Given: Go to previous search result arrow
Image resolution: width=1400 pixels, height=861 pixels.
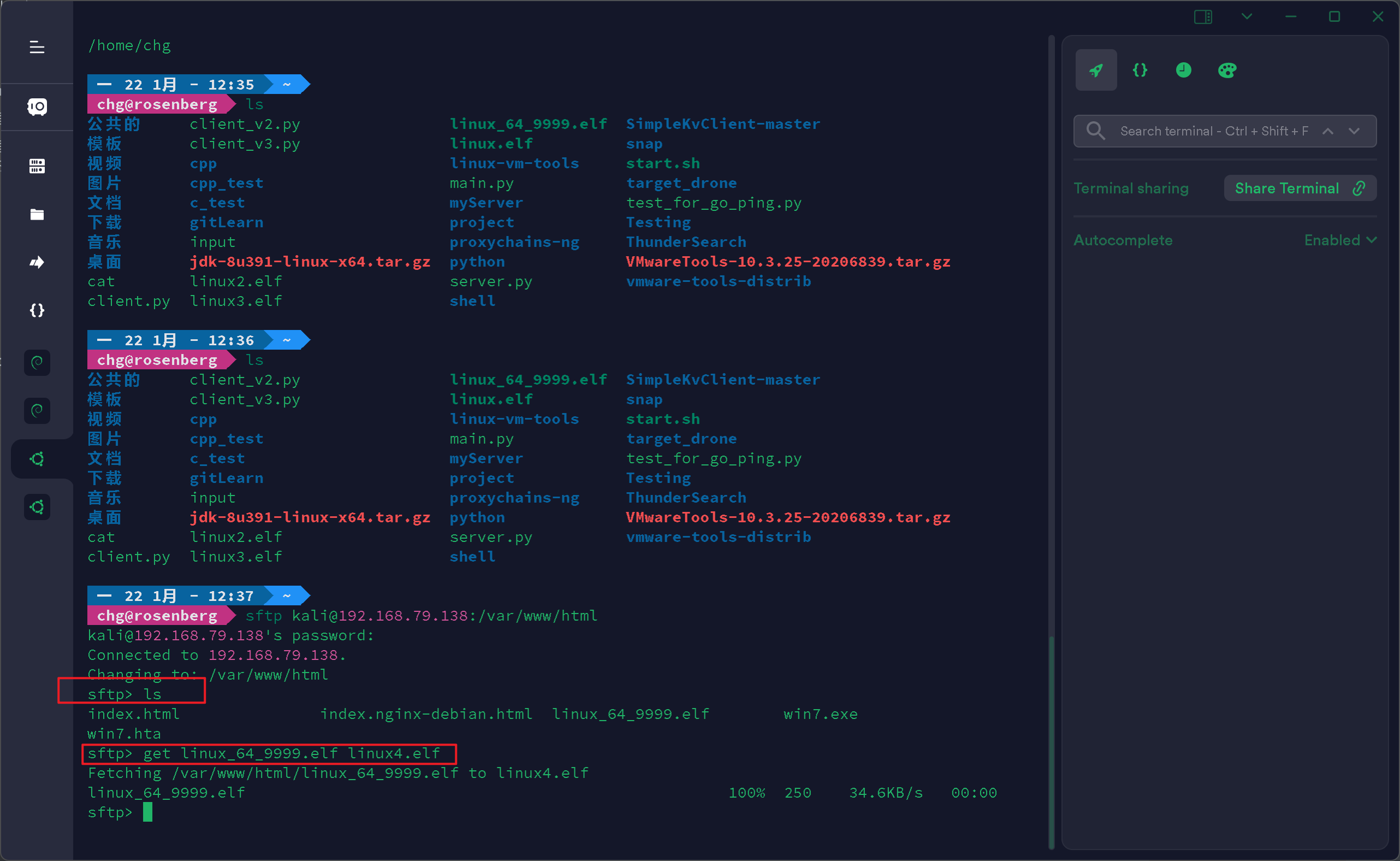Looking at the screenshot, I should click(1328, 131).
